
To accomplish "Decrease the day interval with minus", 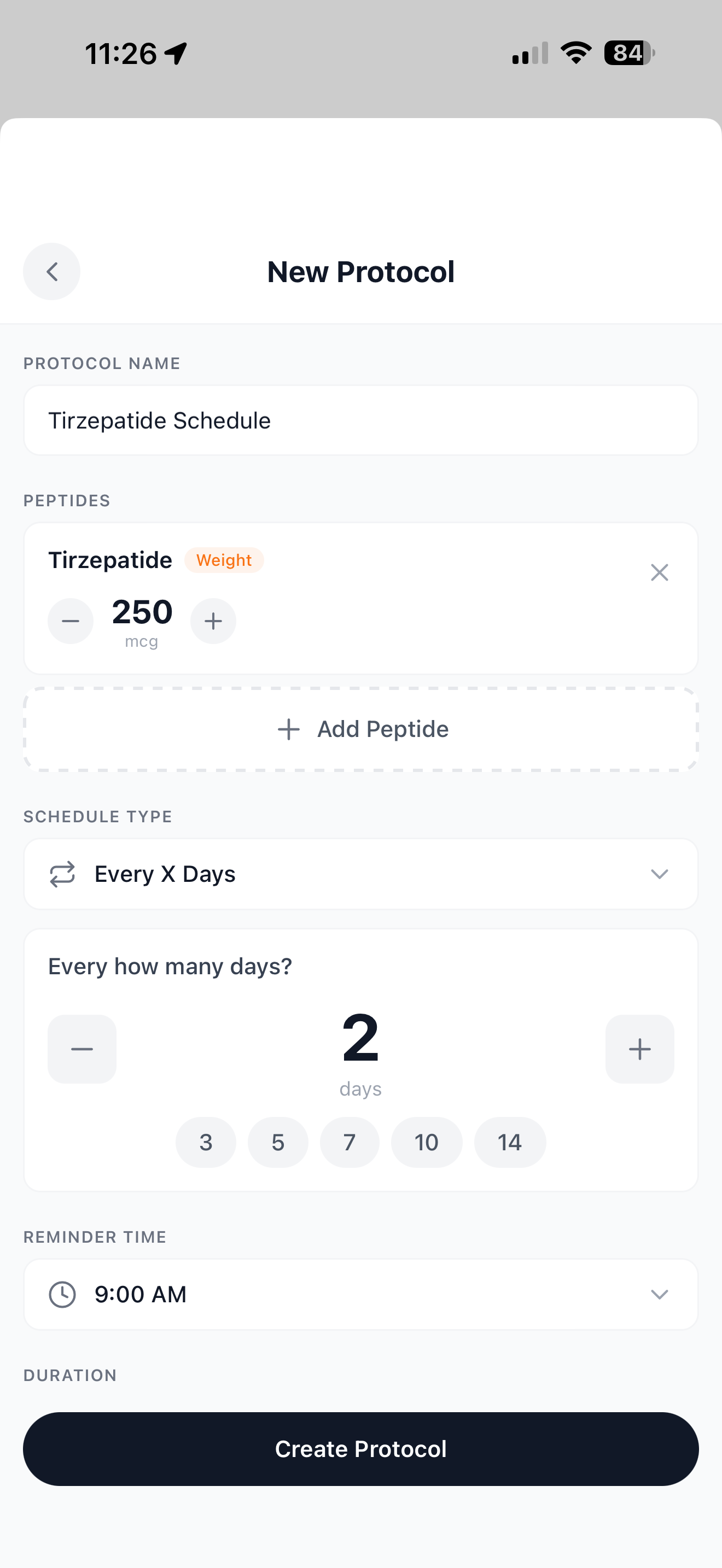I will click(82, 1049).
